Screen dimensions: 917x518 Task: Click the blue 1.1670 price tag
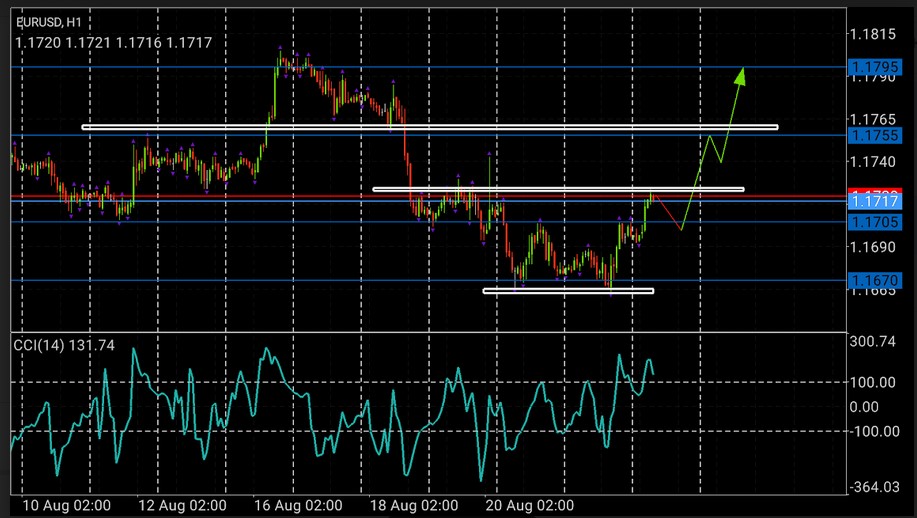click(871, 280)
